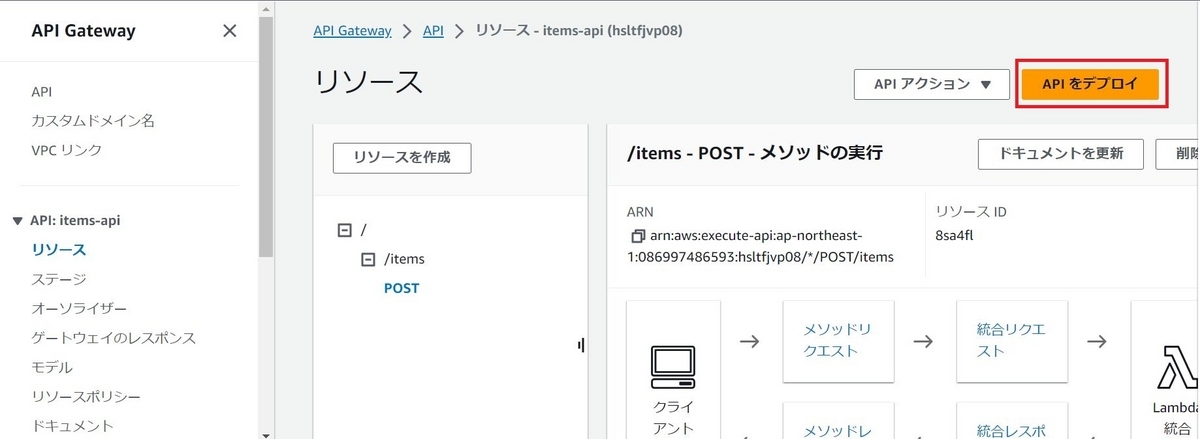Open オーソライザー in the sidebar
Screen dimensions: 1200x439
[x=79, y=308]
